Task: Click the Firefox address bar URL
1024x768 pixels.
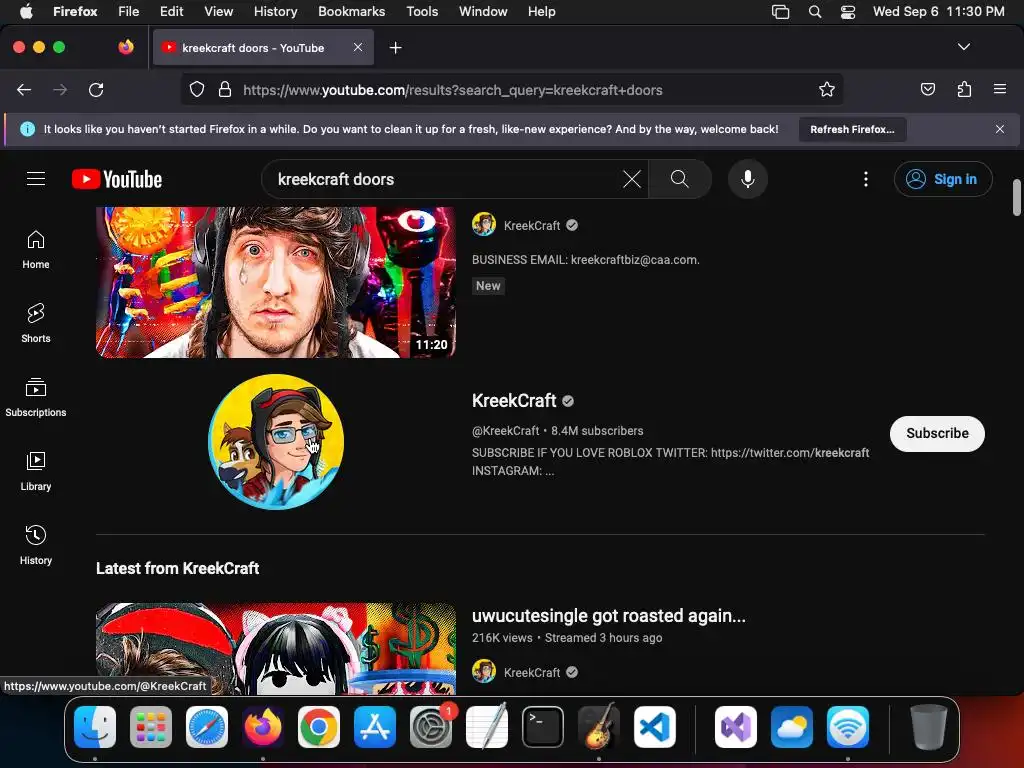Action: (x=453, y=90)
